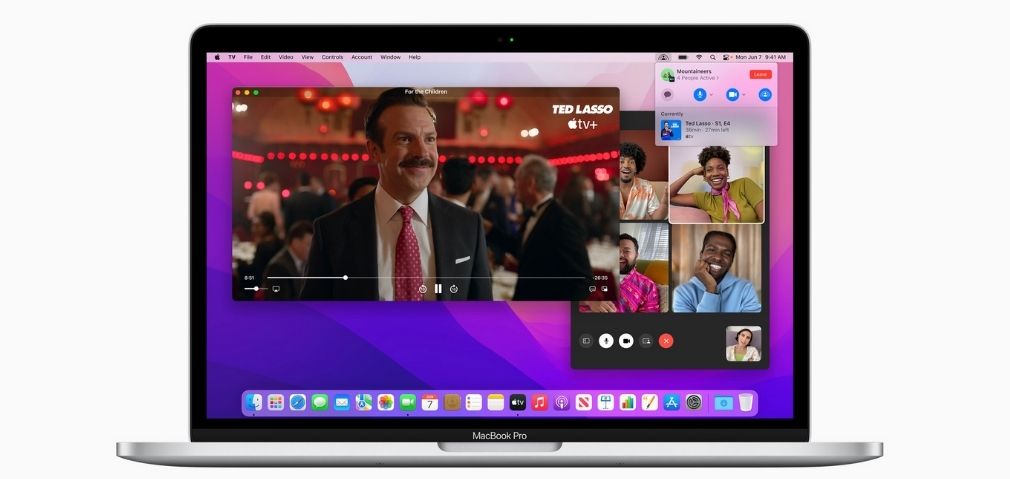Leave the Mountaineers SharePlay session

760,75
